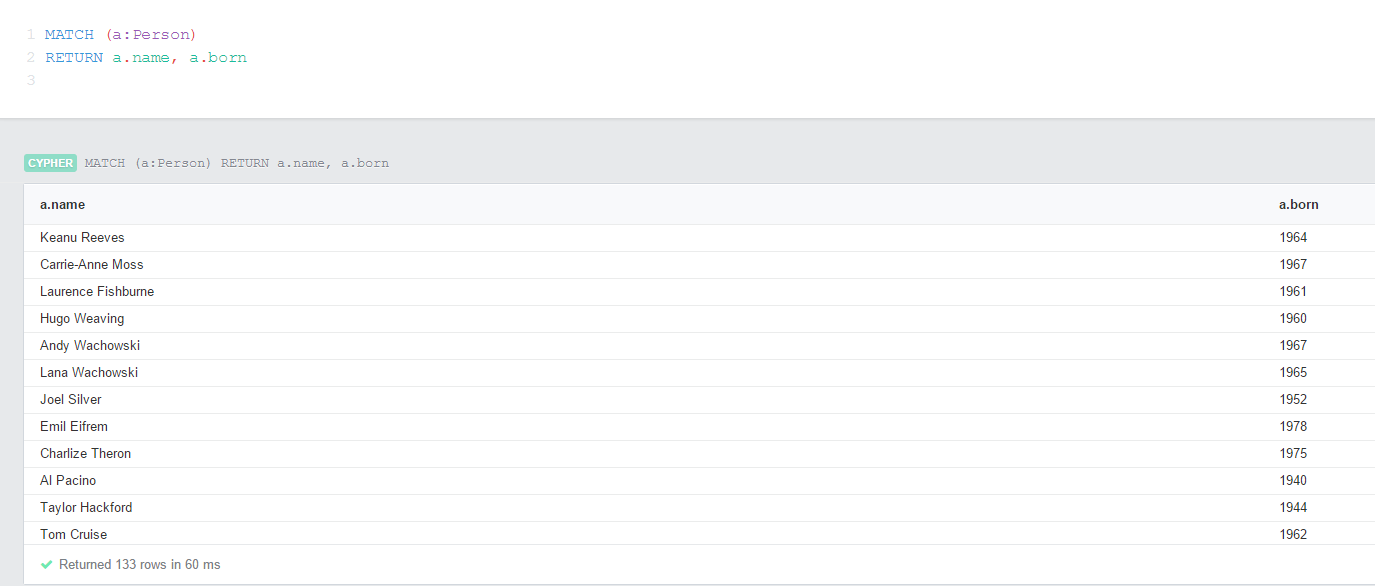Click line number 1 in the editor gutter

(30, 33)
